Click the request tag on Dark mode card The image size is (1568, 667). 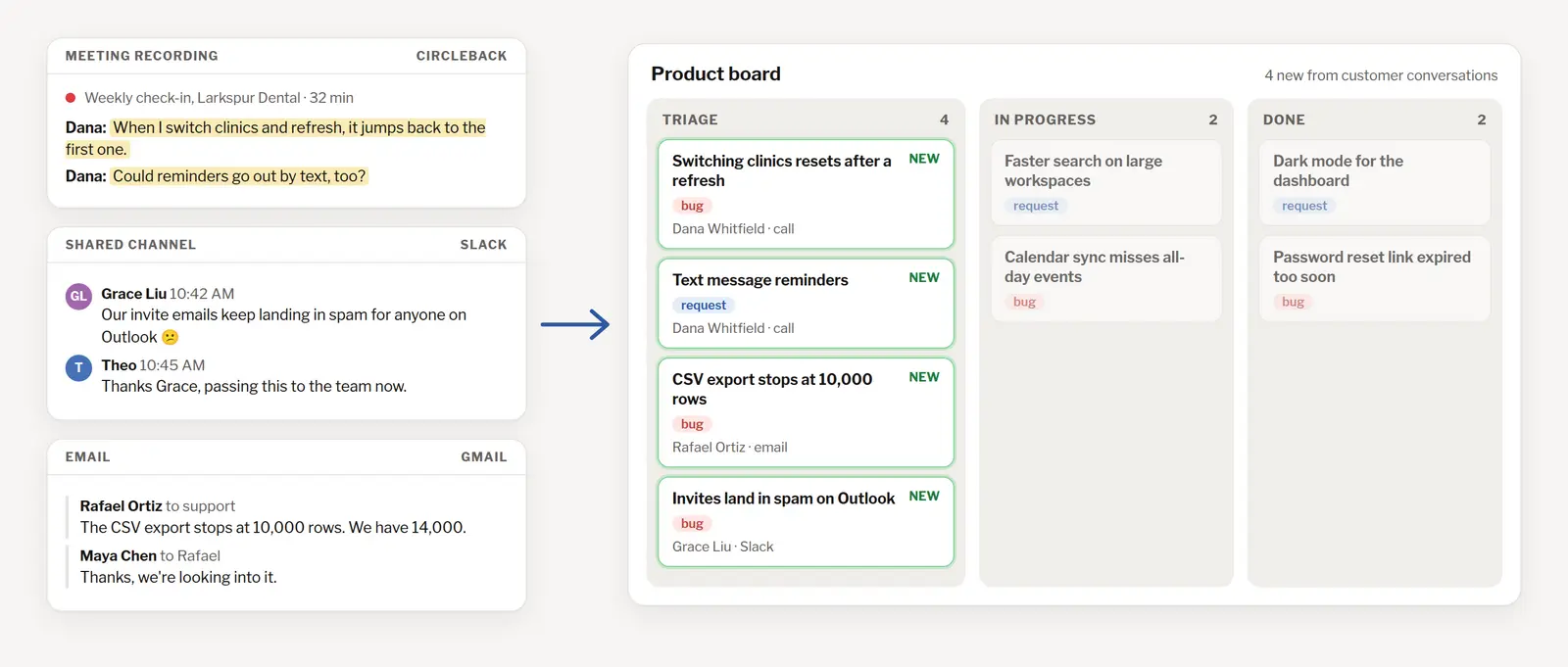[x=1304, y=206]
